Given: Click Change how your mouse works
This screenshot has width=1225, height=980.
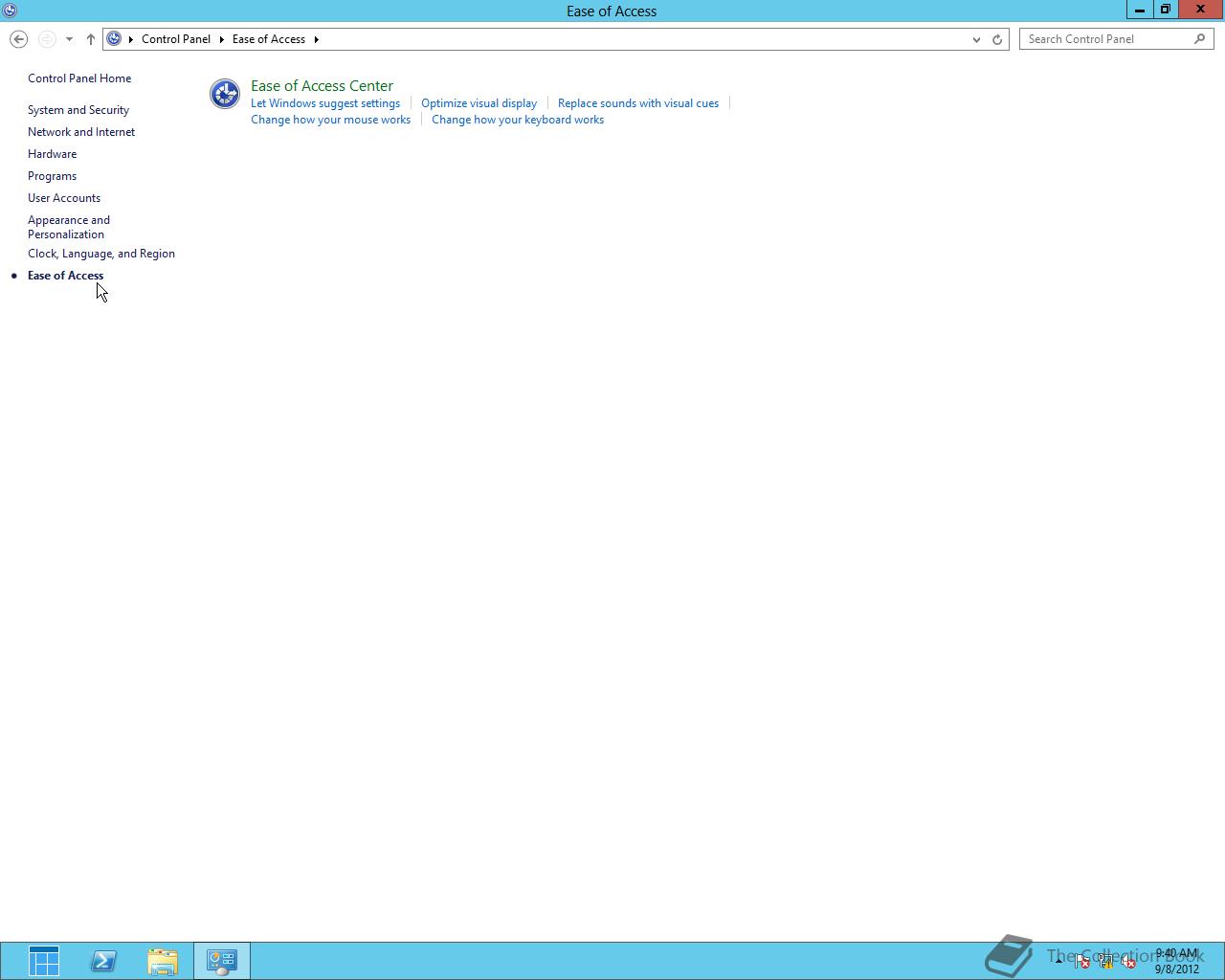Looking at the screenshot, I should pos(331,120).
